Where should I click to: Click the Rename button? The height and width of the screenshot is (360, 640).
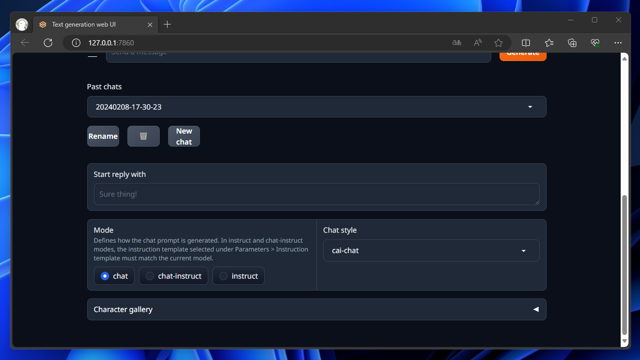pos(103,136)
